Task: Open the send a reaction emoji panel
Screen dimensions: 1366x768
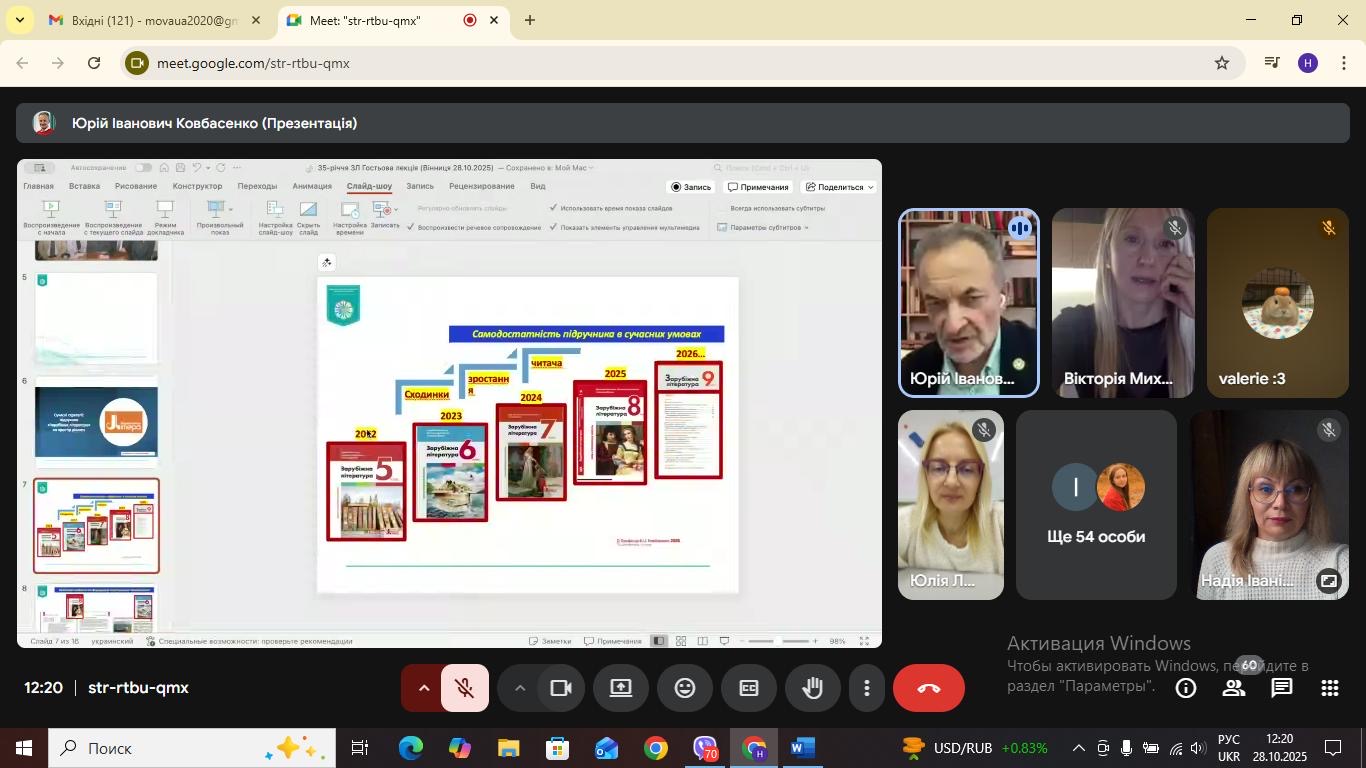Action: tap(685, 688)
